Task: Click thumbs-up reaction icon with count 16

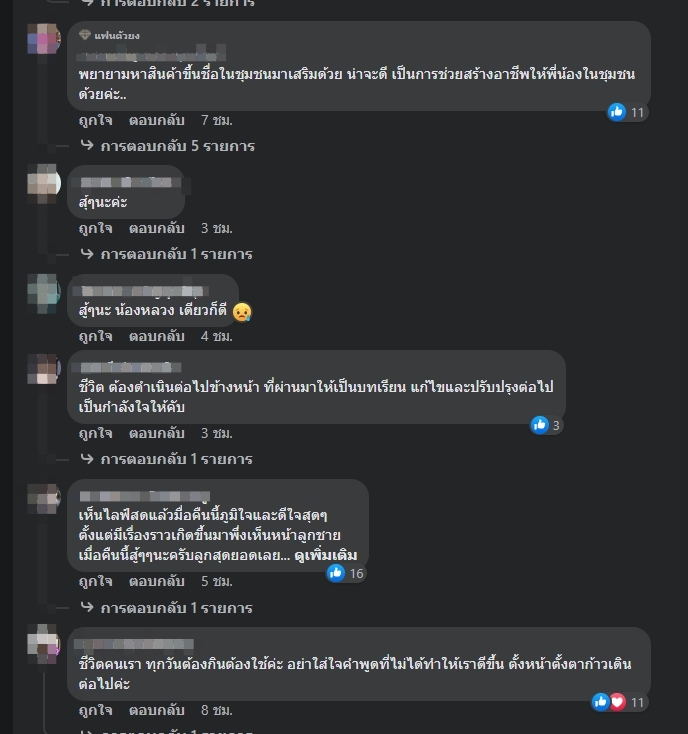Action: pyautogui.click(x=336, y=573)
